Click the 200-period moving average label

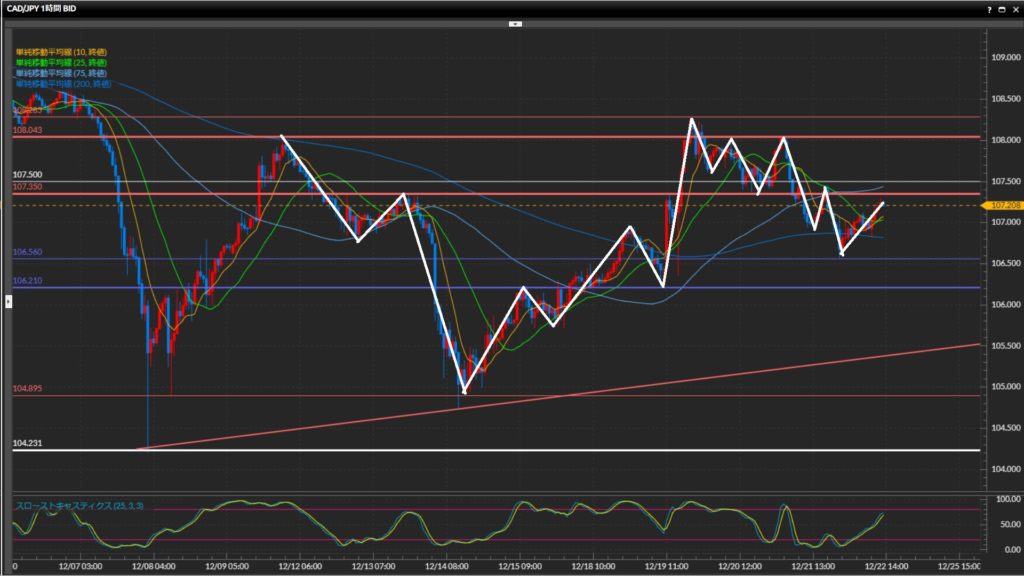(x=62, y=84)
